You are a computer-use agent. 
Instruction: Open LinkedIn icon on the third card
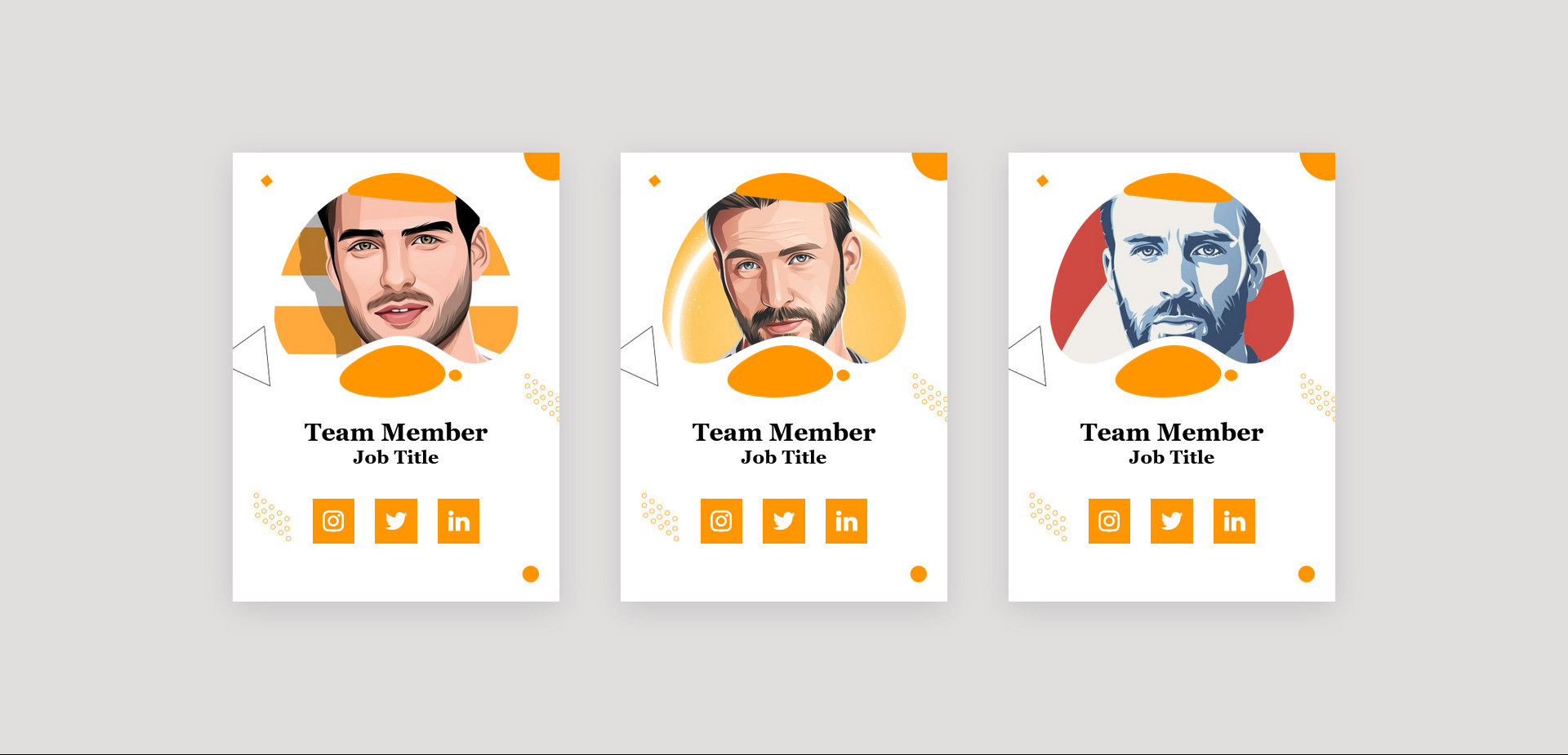[1234, 521]
